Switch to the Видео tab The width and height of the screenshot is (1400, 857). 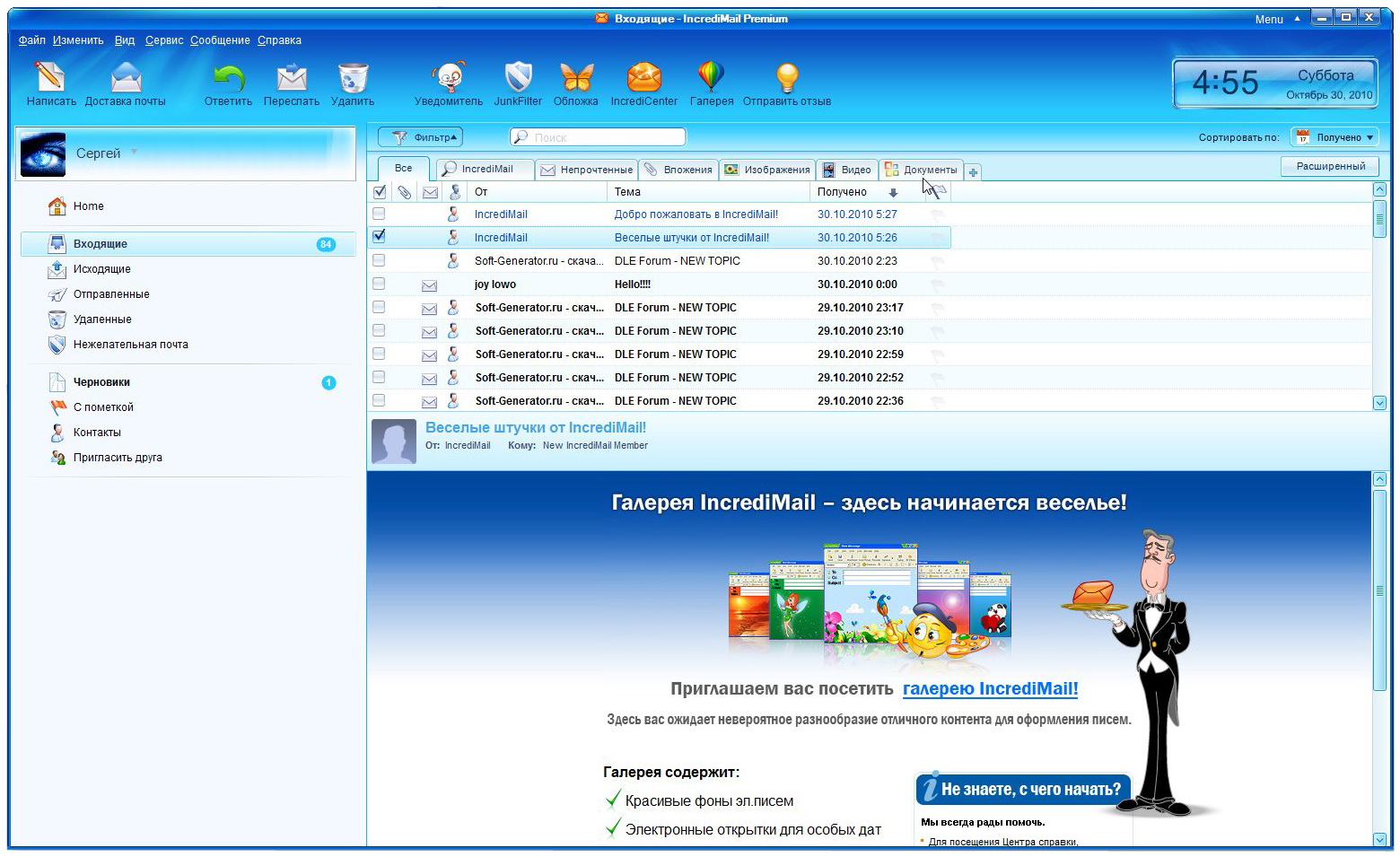(847, 170)
